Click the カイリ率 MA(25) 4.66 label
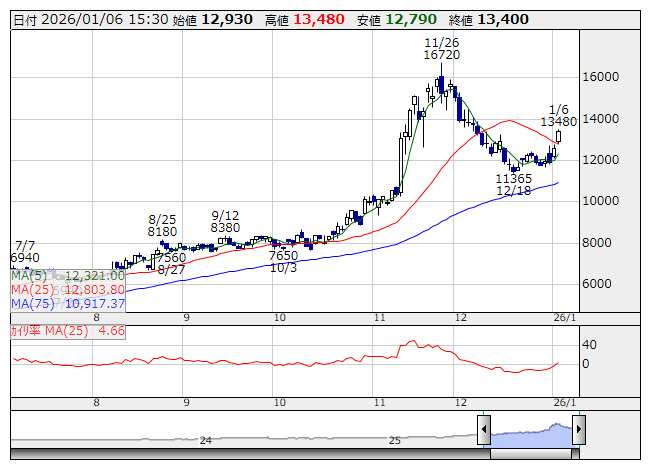 (67, 331)
